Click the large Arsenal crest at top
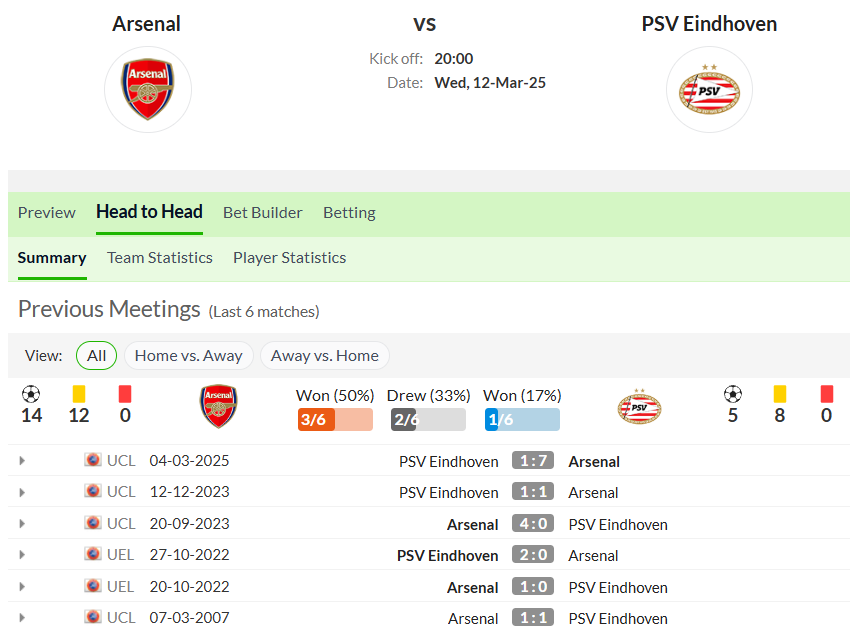This screenshot has width=855, height=643. pyautogui.click(x=148, y=89)
